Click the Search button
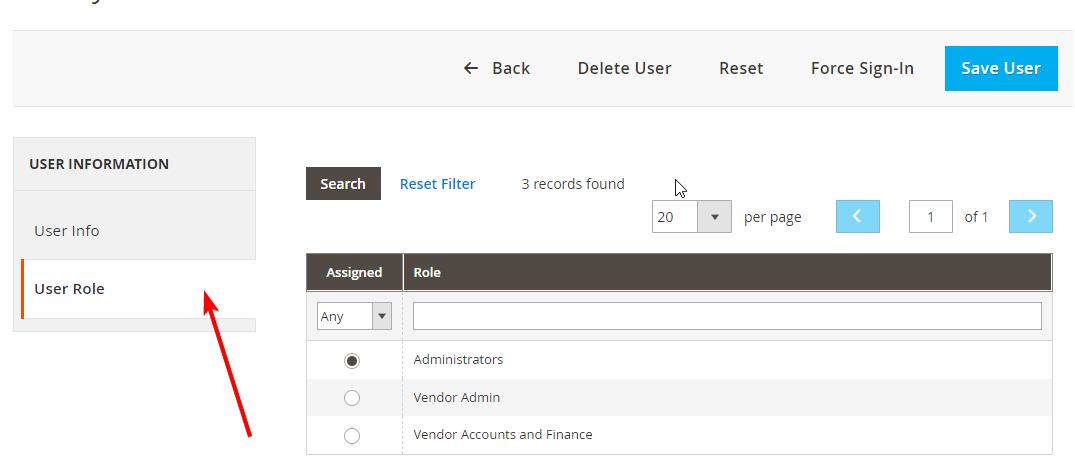This screenshot has height=471, width=1075. click(343, 184)
